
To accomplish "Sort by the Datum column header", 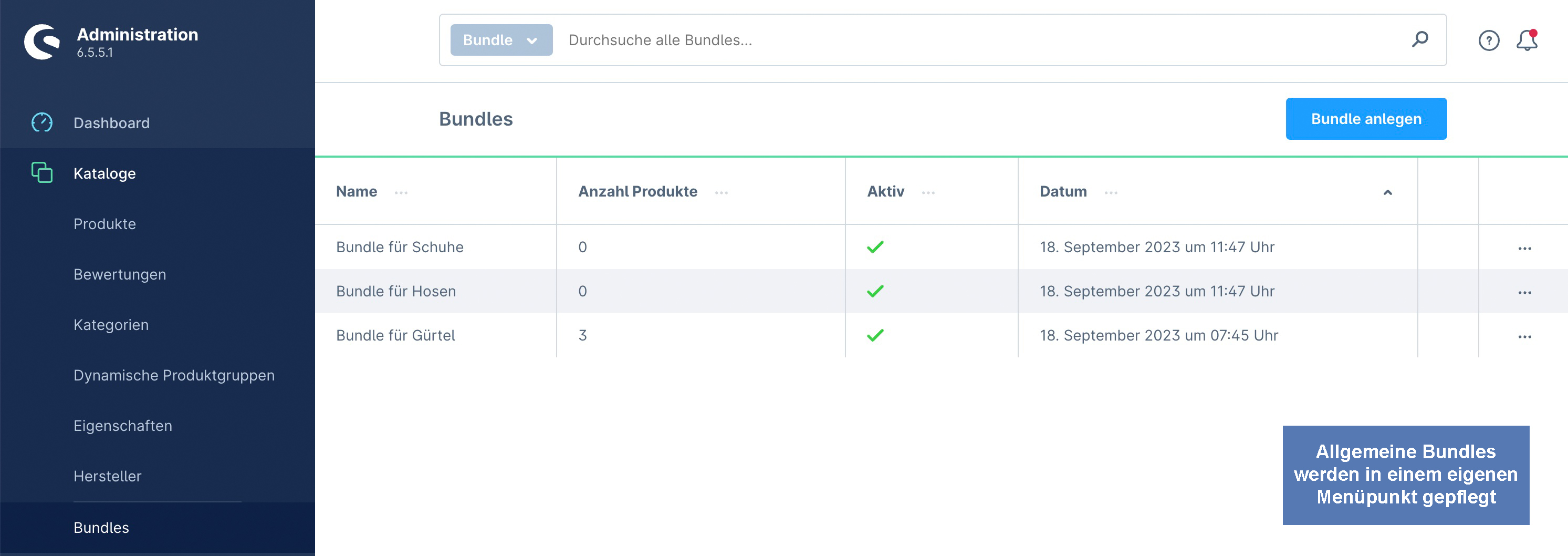I will click(x=1063, y=191).
